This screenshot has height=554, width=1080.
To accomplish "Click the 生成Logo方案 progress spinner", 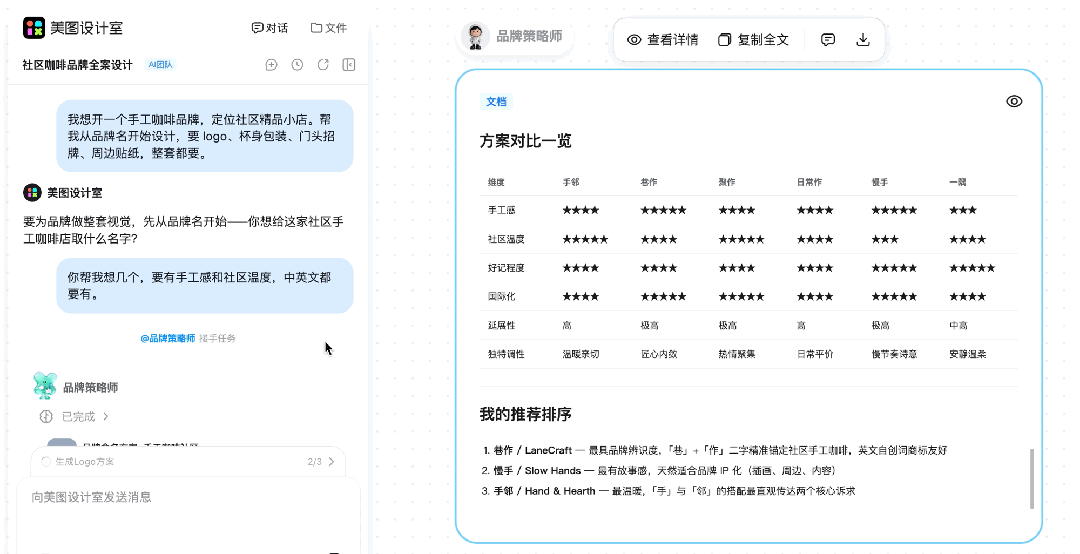I will 46,462.
